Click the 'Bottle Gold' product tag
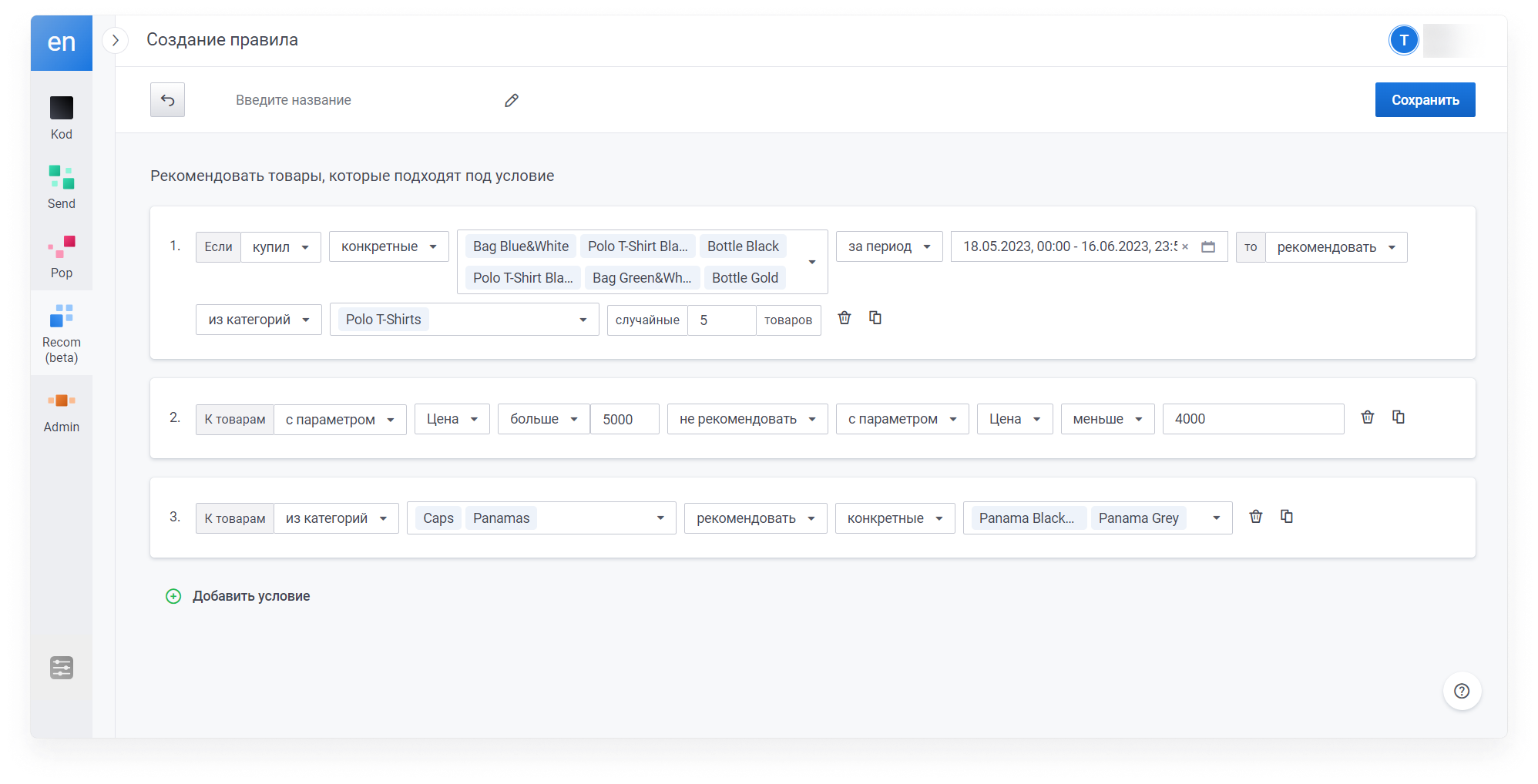1538x784 pixels. 745,278
